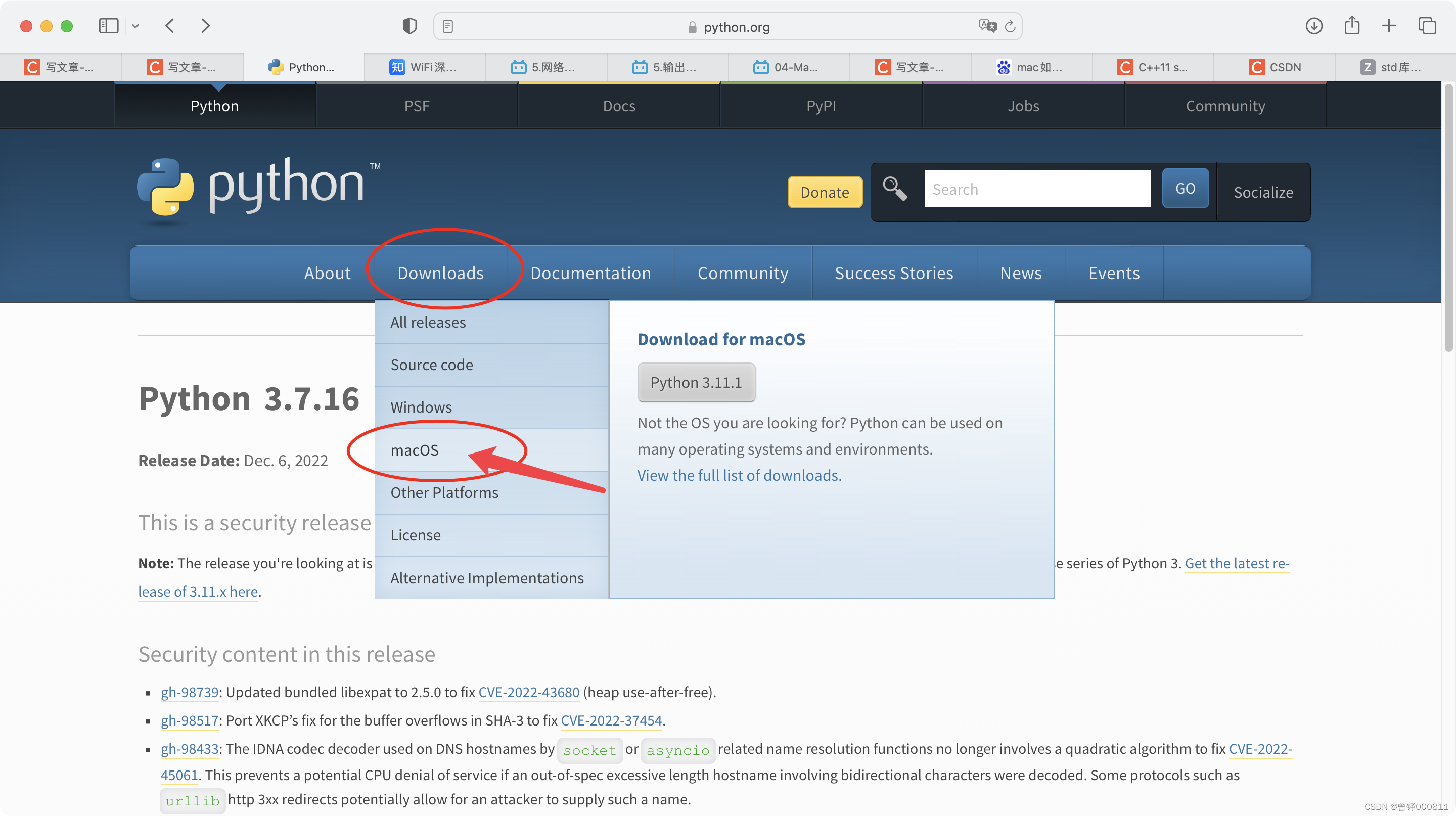1456x816 pixels.
Task: Reload the page with refresh icon
Action: coord(1010,27)
